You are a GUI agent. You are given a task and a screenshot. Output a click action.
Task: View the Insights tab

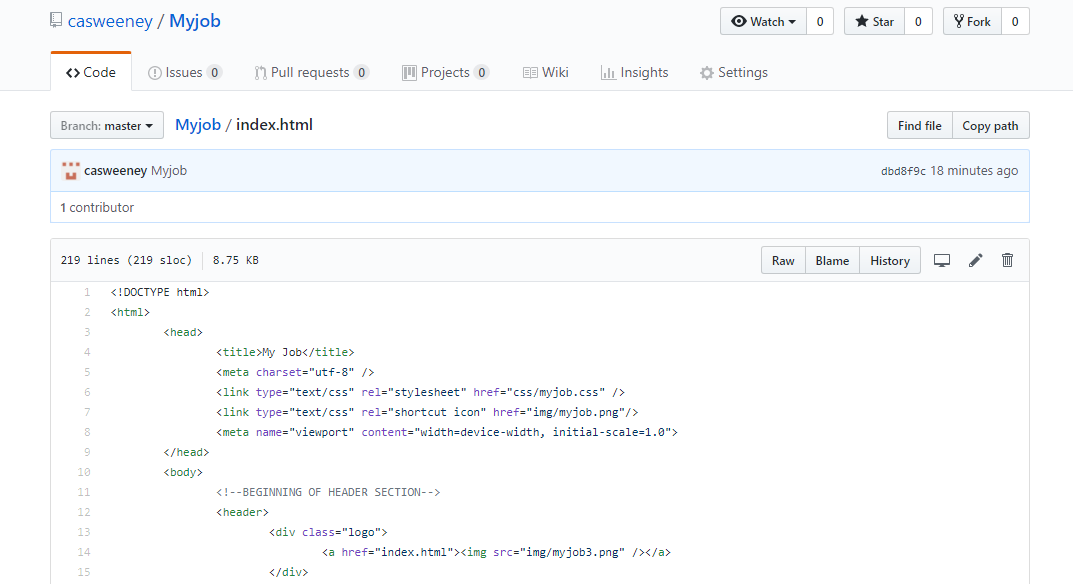pos(634,72)
